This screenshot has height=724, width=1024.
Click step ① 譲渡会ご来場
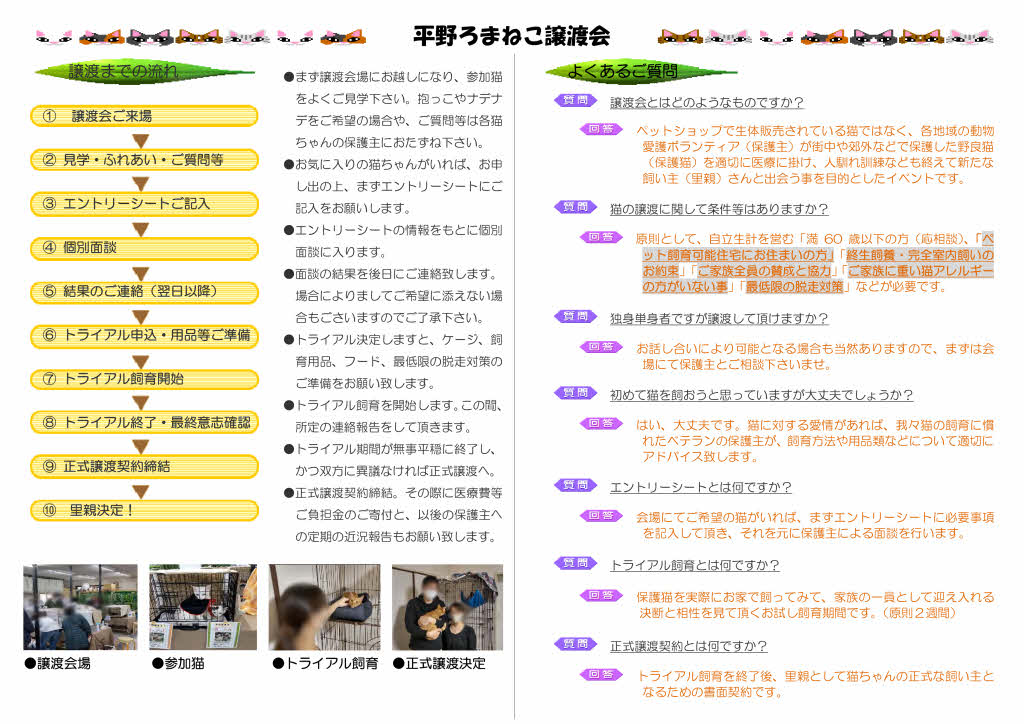(x=144, y=116)
